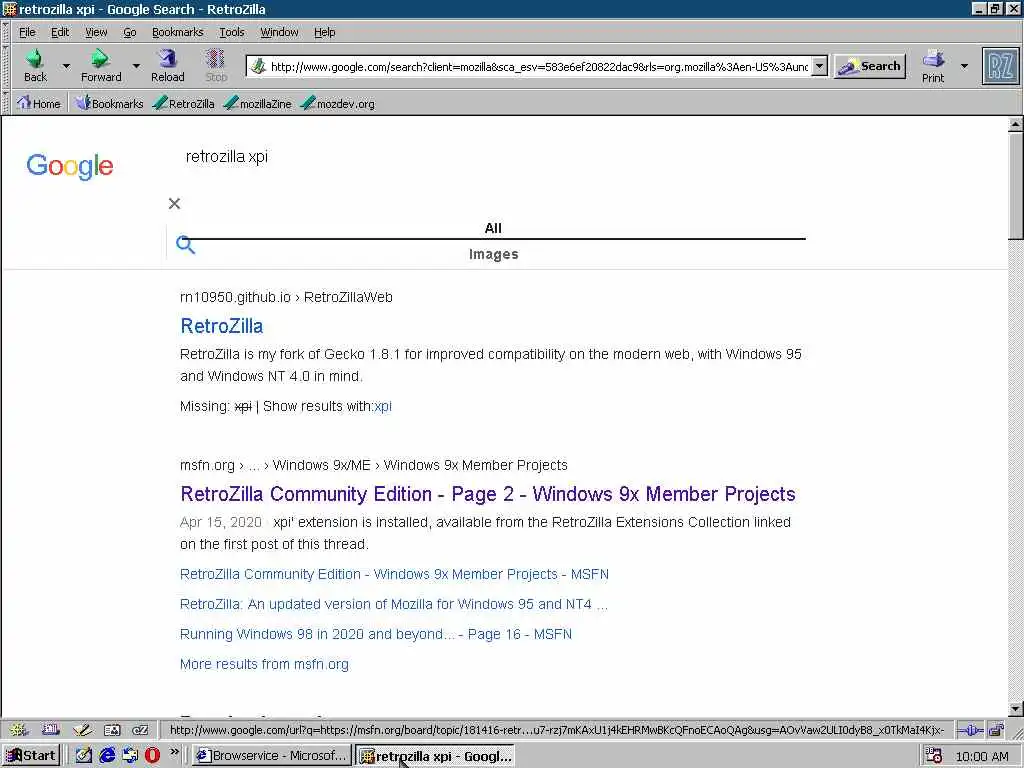Click the Google search box text
This screenshot has width=1024, height=768.
tap(227, 157)
